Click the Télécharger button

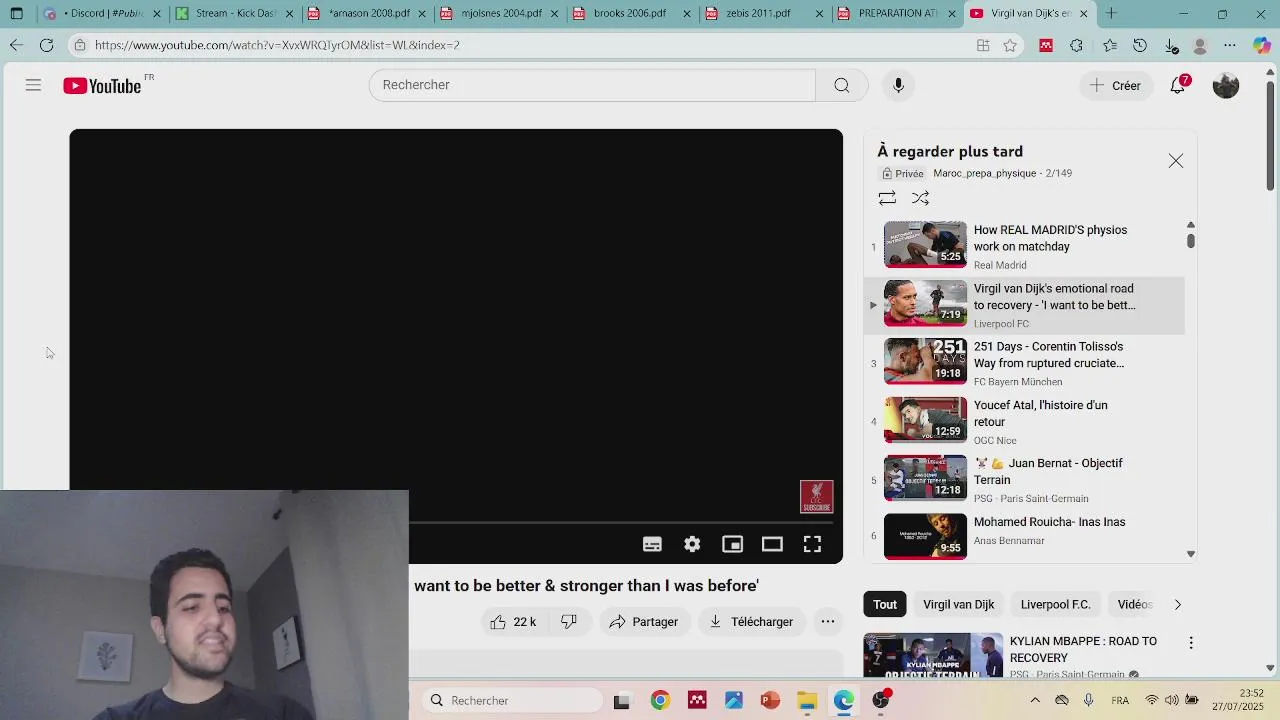(751, 622)
